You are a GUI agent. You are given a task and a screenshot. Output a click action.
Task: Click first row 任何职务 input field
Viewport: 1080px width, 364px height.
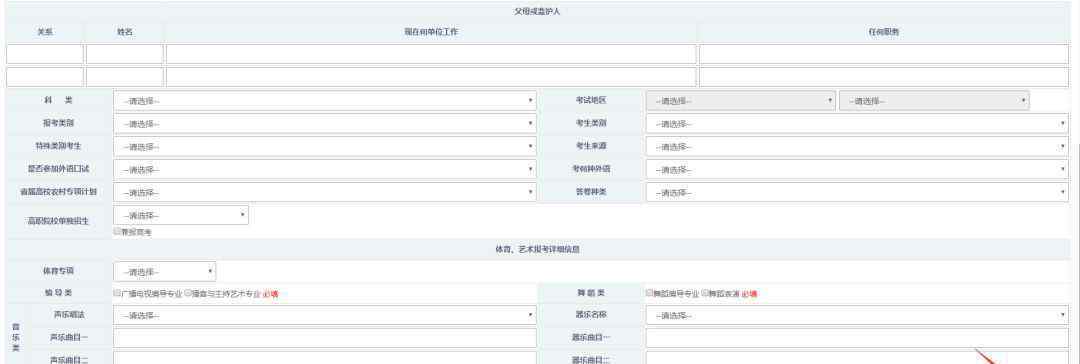[884, 54]
